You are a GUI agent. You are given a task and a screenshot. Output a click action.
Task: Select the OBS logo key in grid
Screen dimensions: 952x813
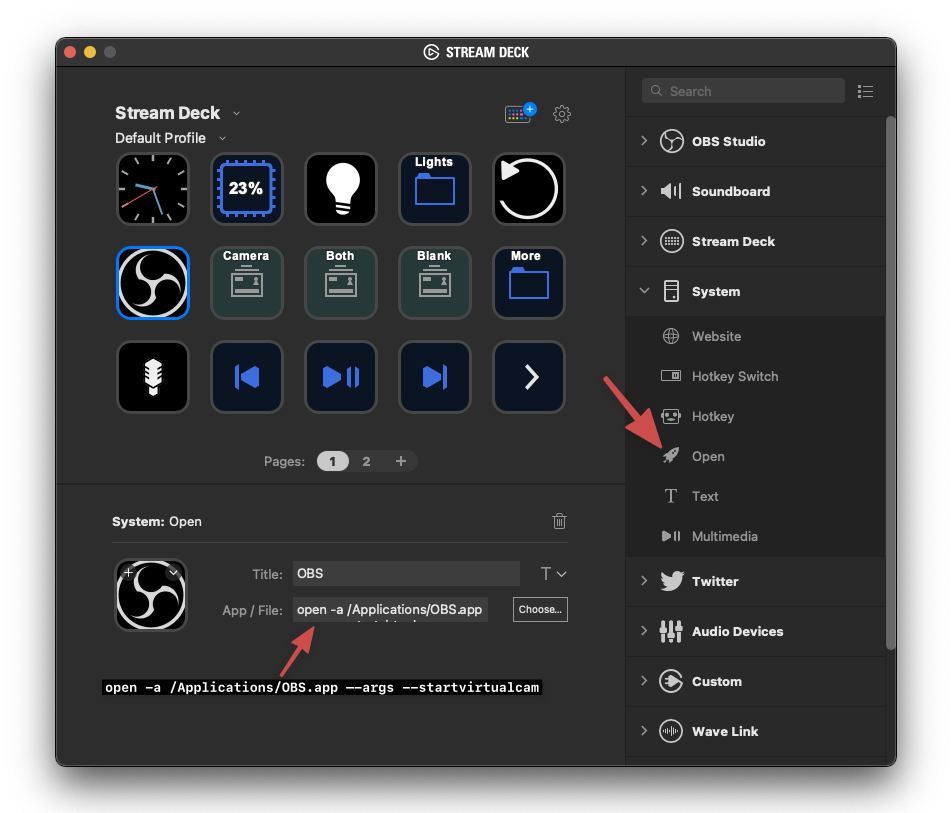coord(153,283)
